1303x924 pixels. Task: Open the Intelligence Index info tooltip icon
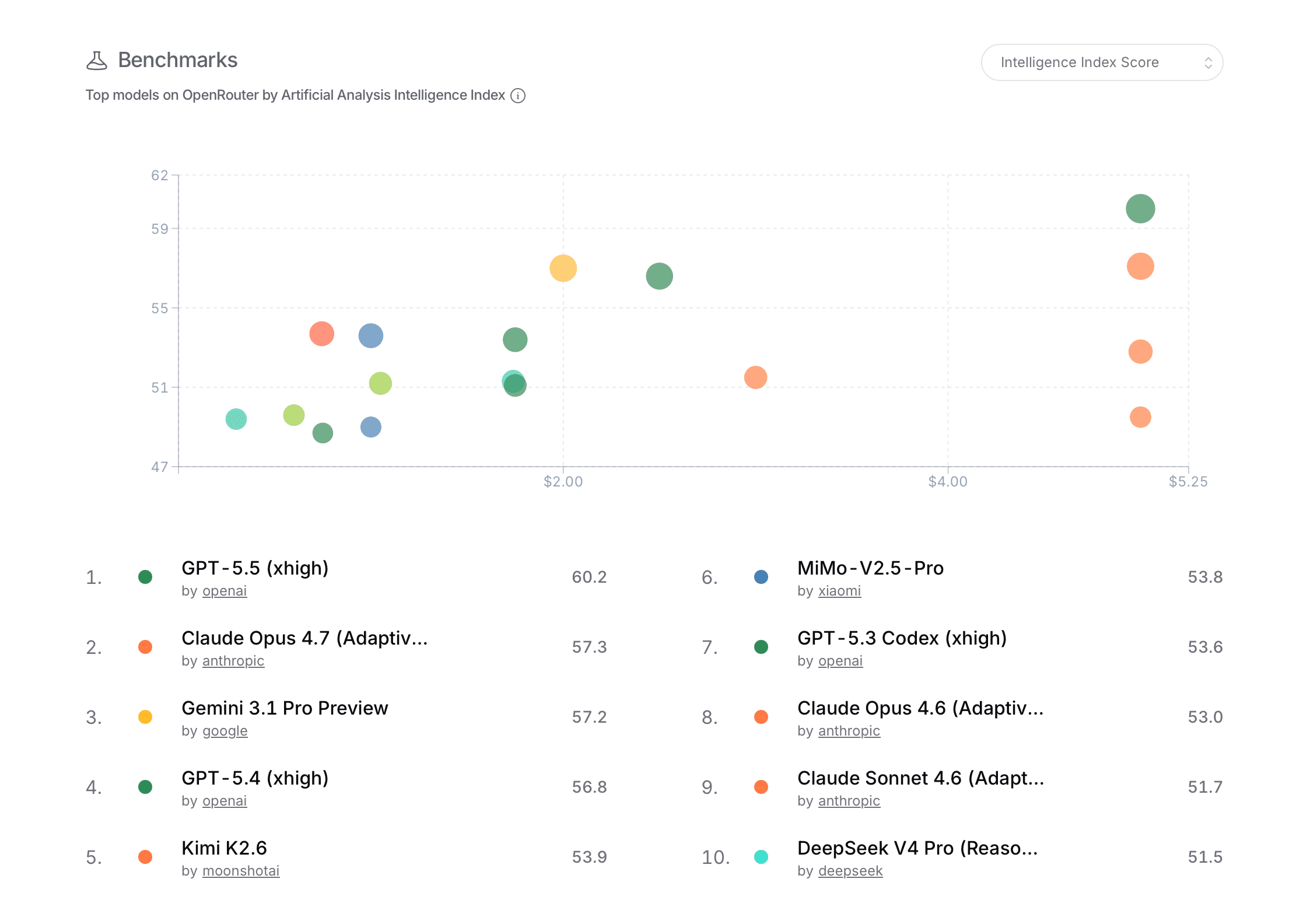coord(519,95)
